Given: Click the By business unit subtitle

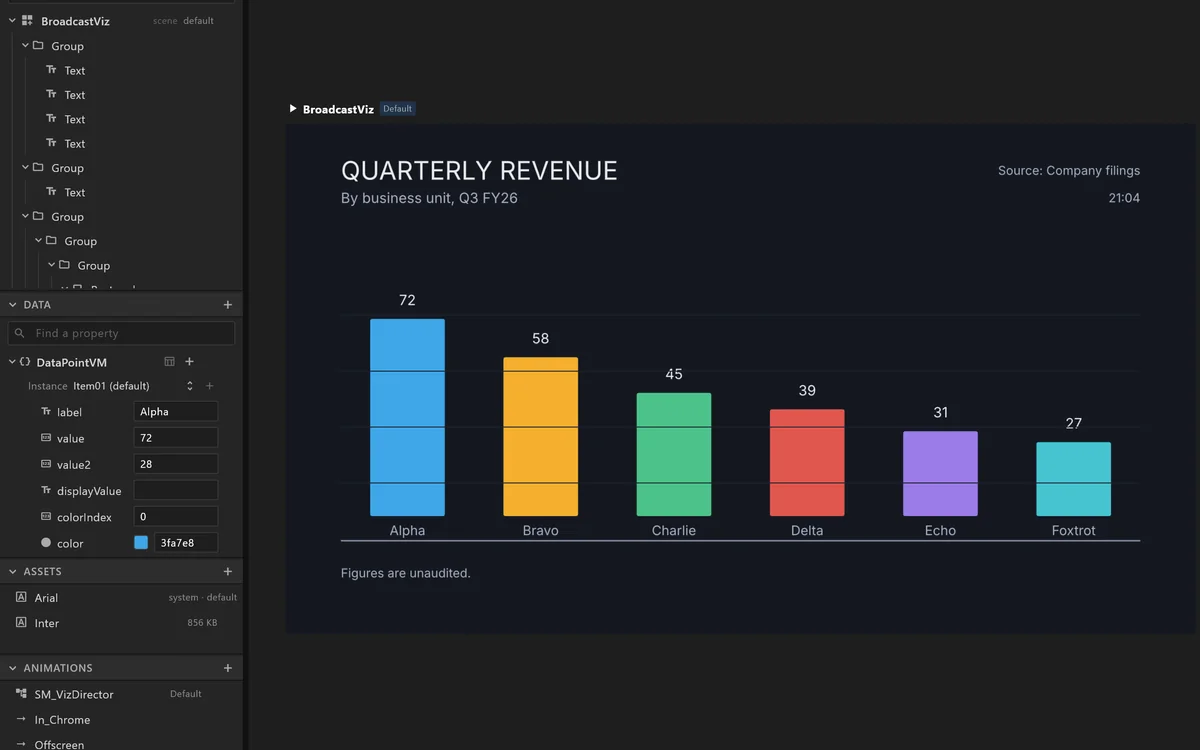Looking at the screenshot, I should (x=429, y=198).
